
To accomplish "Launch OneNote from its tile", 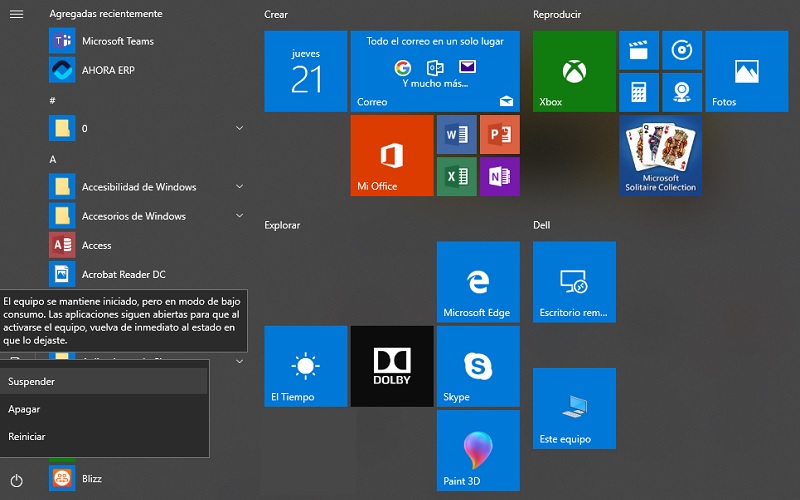I will (x=500, y=177).
